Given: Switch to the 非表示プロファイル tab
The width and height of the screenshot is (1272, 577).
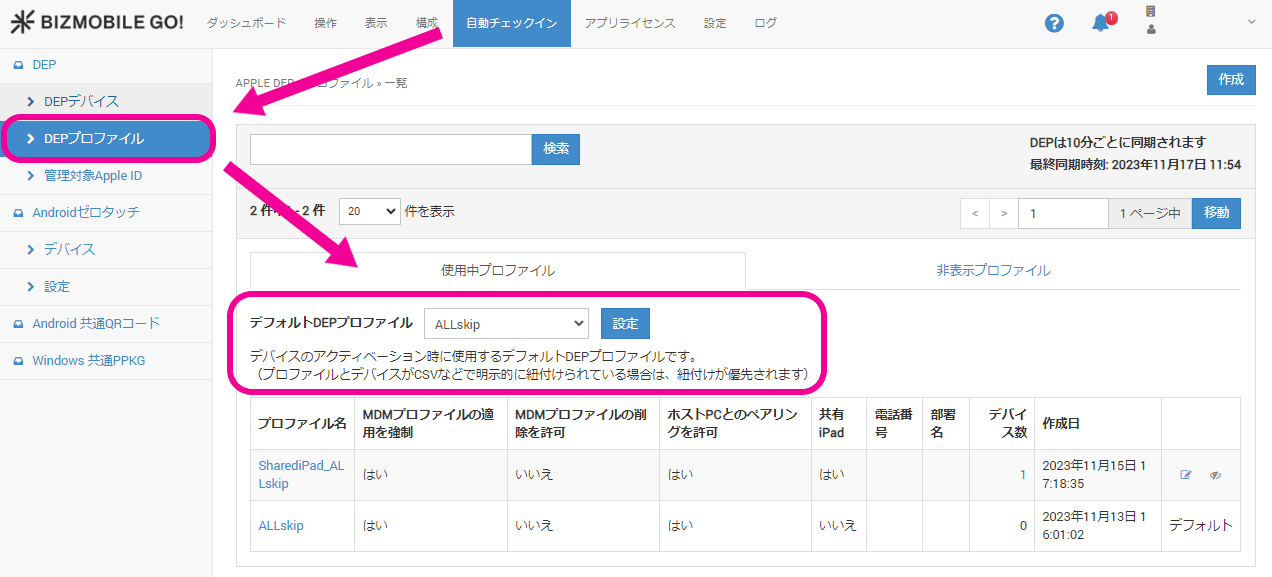Looking at the screenshot, I should coord(992,270).
